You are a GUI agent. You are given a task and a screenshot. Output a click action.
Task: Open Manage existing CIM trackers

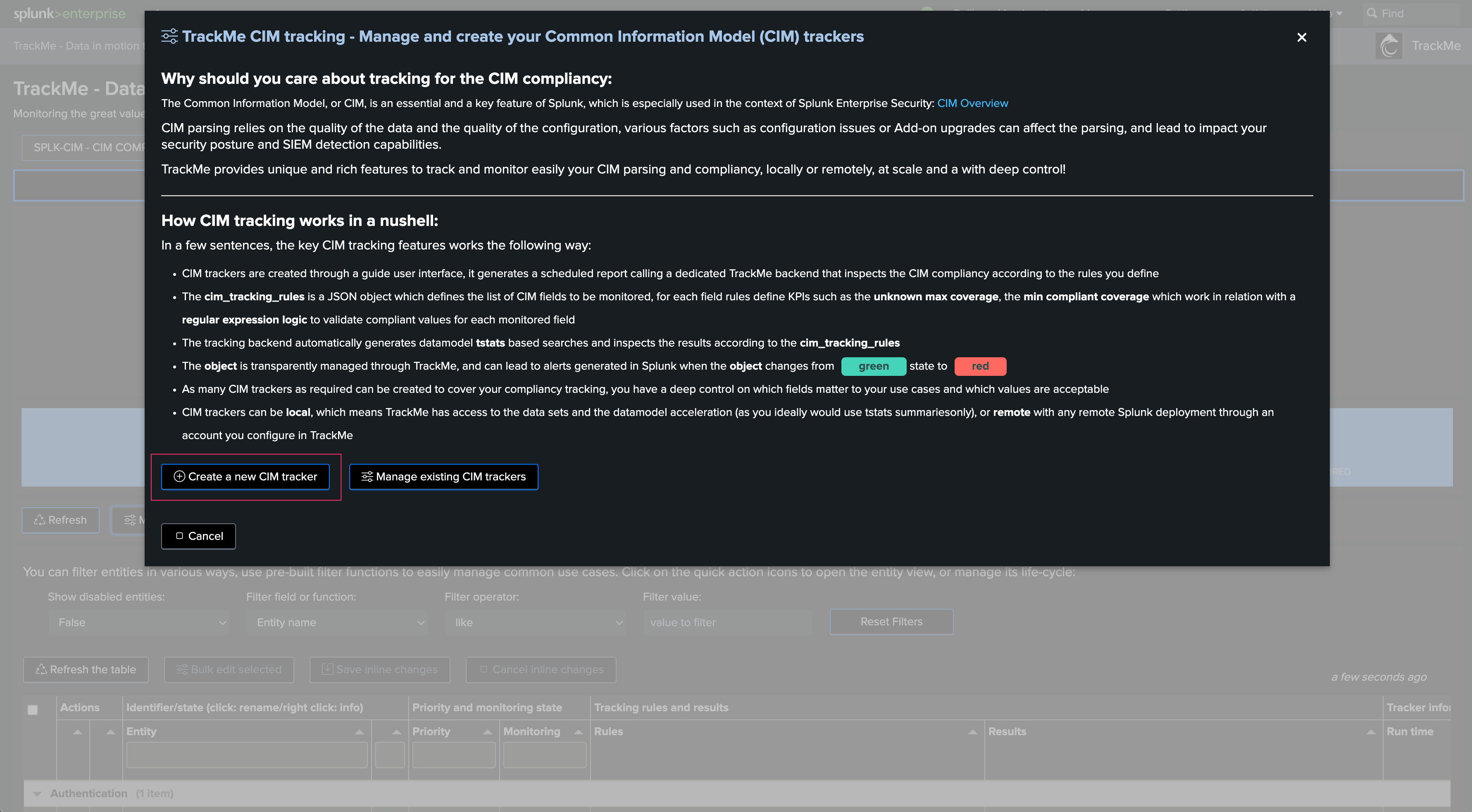[443, 476]
